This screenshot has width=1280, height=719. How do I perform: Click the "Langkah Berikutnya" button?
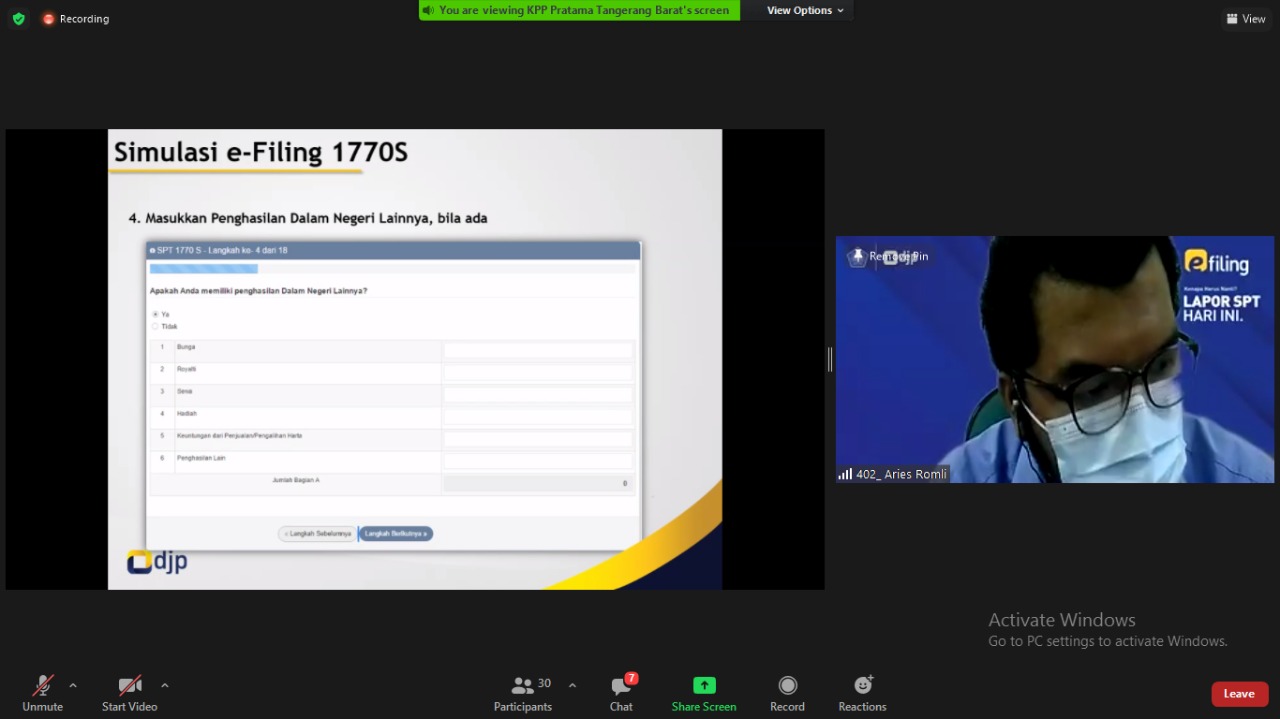[x=396, y=534]
